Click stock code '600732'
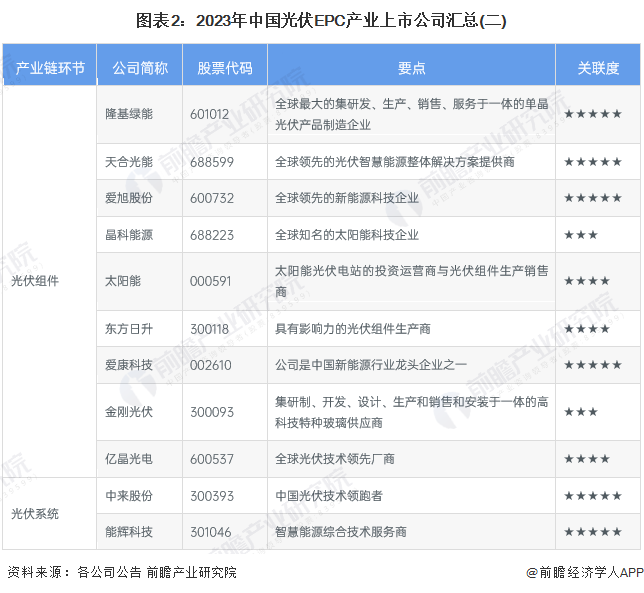 212,198
